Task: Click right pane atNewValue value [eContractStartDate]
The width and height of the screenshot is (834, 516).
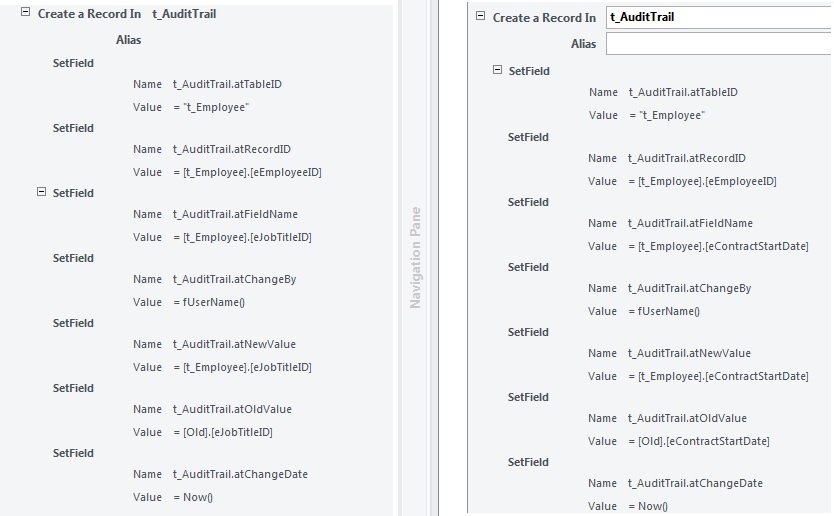Action: pos(722,376)
